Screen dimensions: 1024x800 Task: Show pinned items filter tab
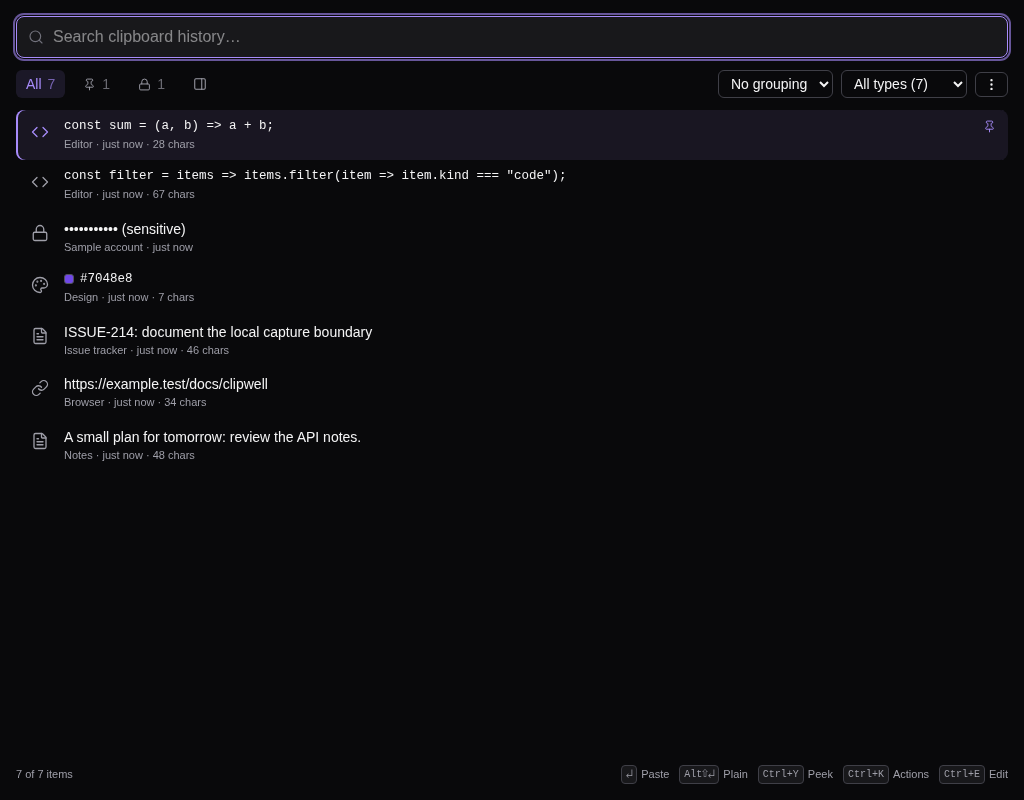click(x=97, y=84)
